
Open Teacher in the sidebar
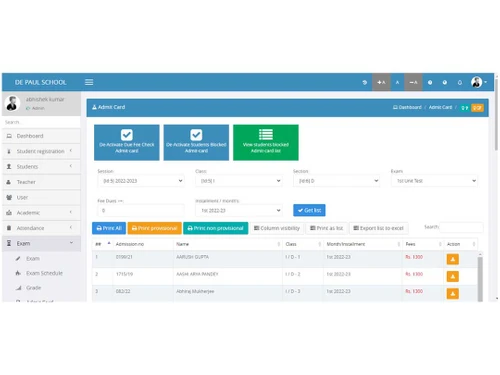tap(41, 182)
